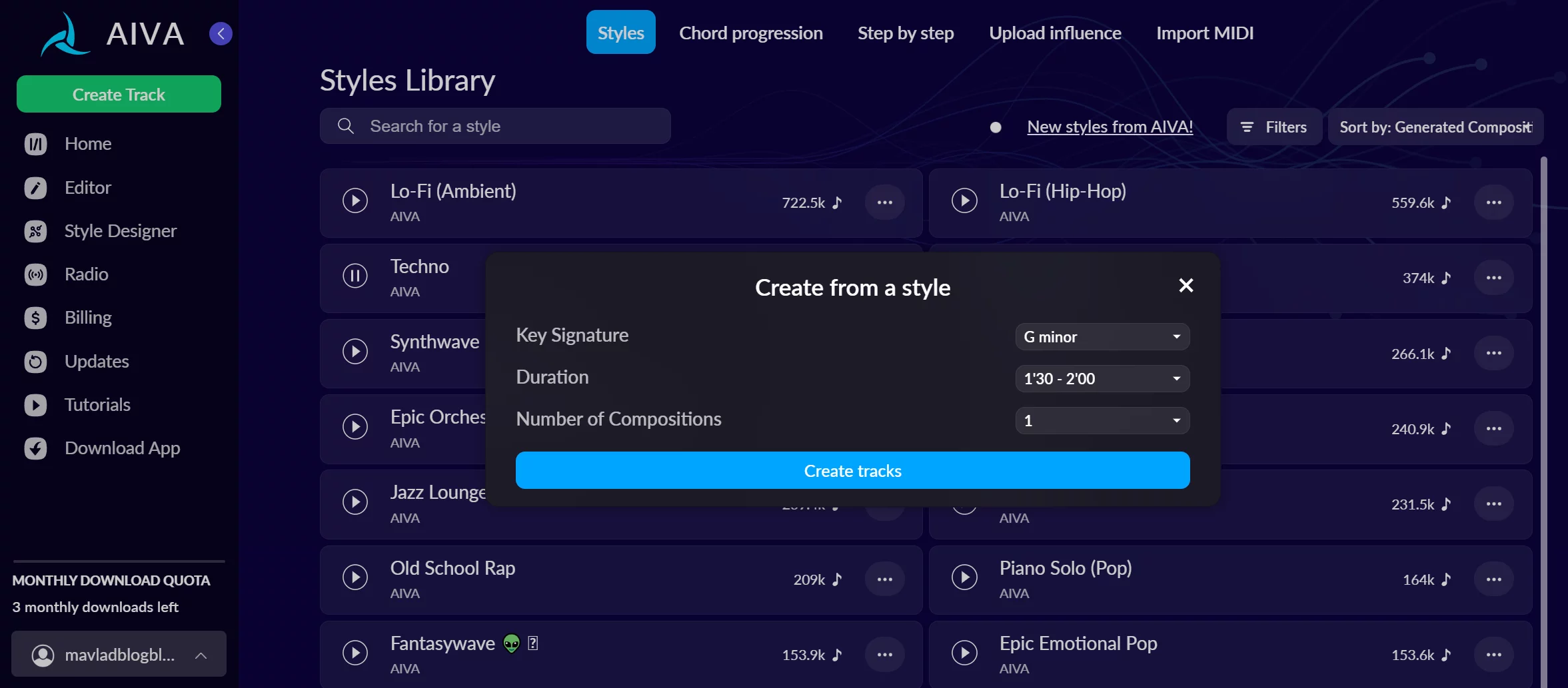Play the Synthwave style preview
Screen dimensions: 1568x688
355,351
